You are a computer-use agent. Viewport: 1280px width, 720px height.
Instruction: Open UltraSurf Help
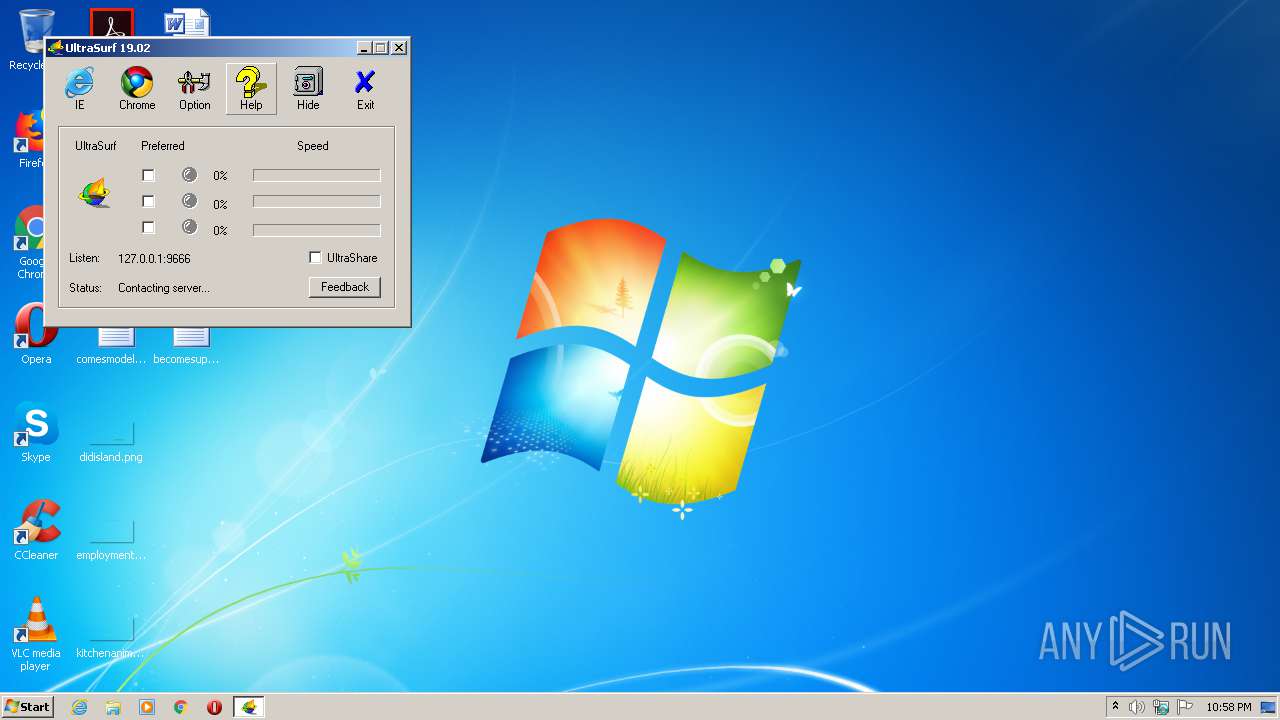click(x=251, y=89)
